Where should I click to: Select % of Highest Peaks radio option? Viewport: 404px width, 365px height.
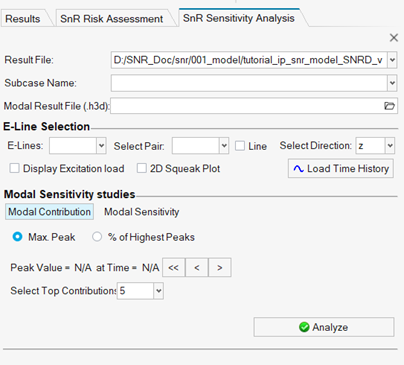click(x=97, y=237)
